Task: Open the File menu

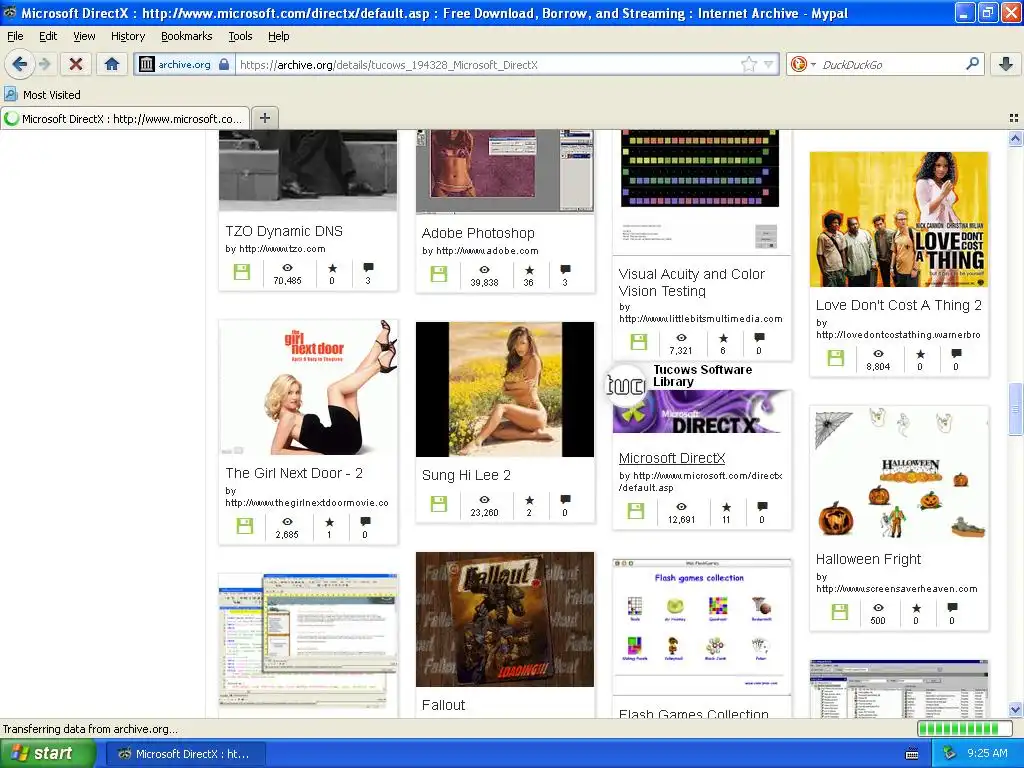Action: pyautogui.click(x=15, y=37)
